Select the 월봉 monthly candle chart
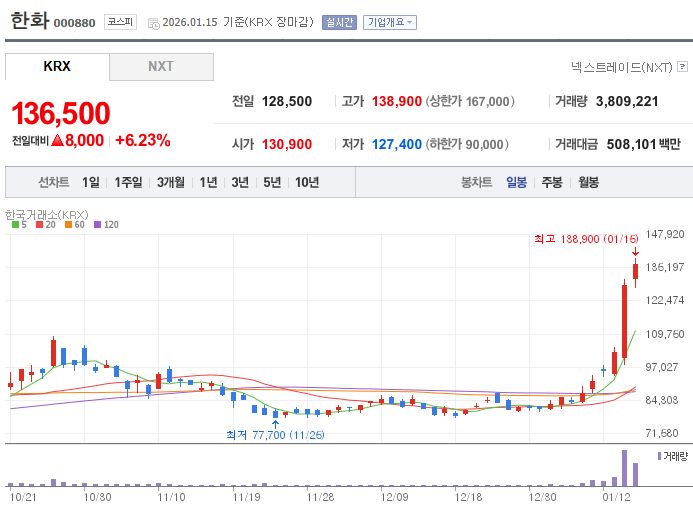The image size is (693, 508). coord(588,182)
